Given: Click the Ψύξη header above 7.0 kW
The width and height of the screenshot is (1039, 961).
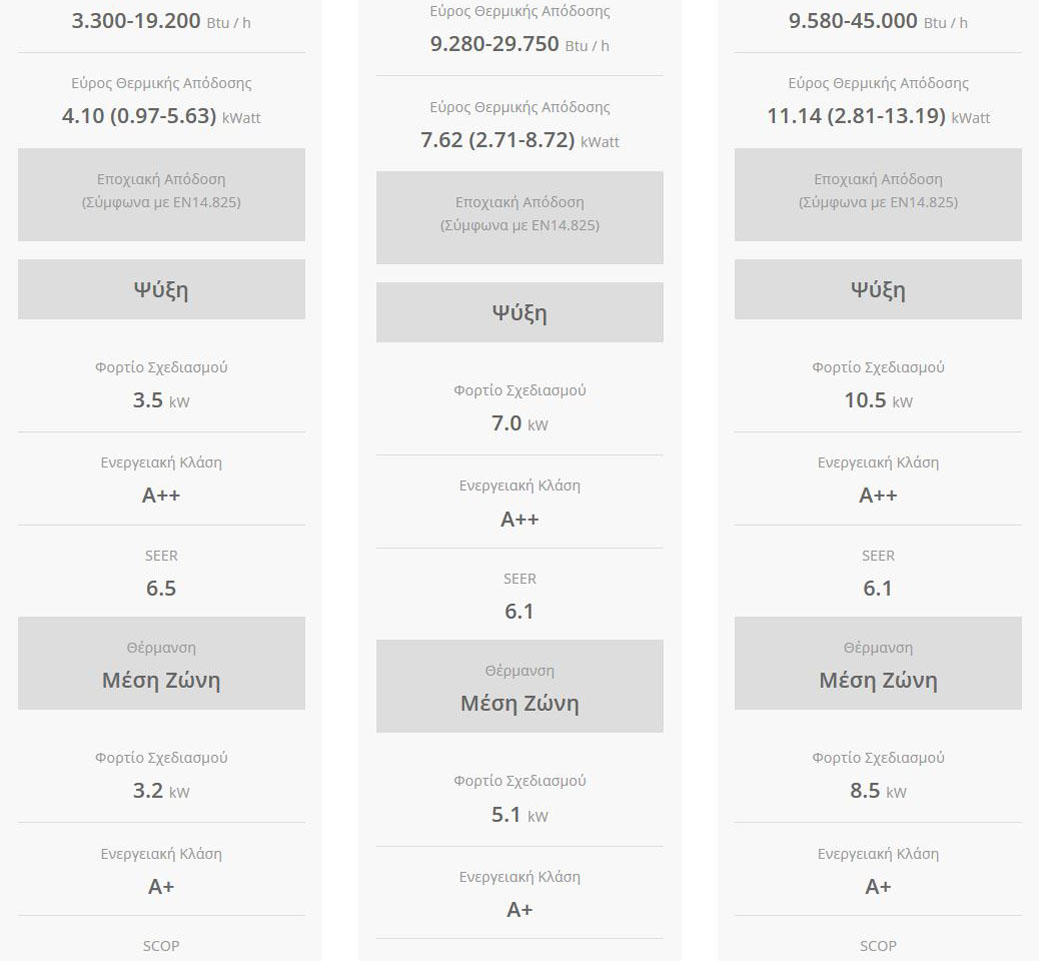Looking at the screenshot, I should coord(519,312).
